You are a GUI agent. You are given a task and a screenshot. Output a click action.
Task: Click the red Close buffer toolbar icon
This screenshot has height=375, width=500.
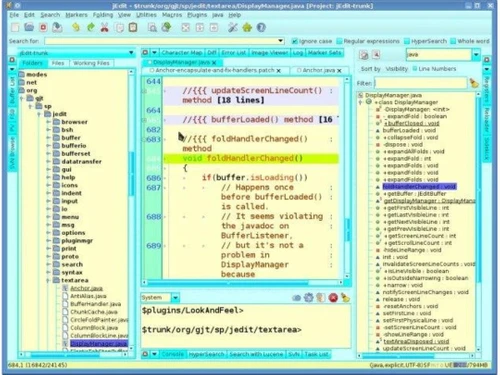[43, 27]
